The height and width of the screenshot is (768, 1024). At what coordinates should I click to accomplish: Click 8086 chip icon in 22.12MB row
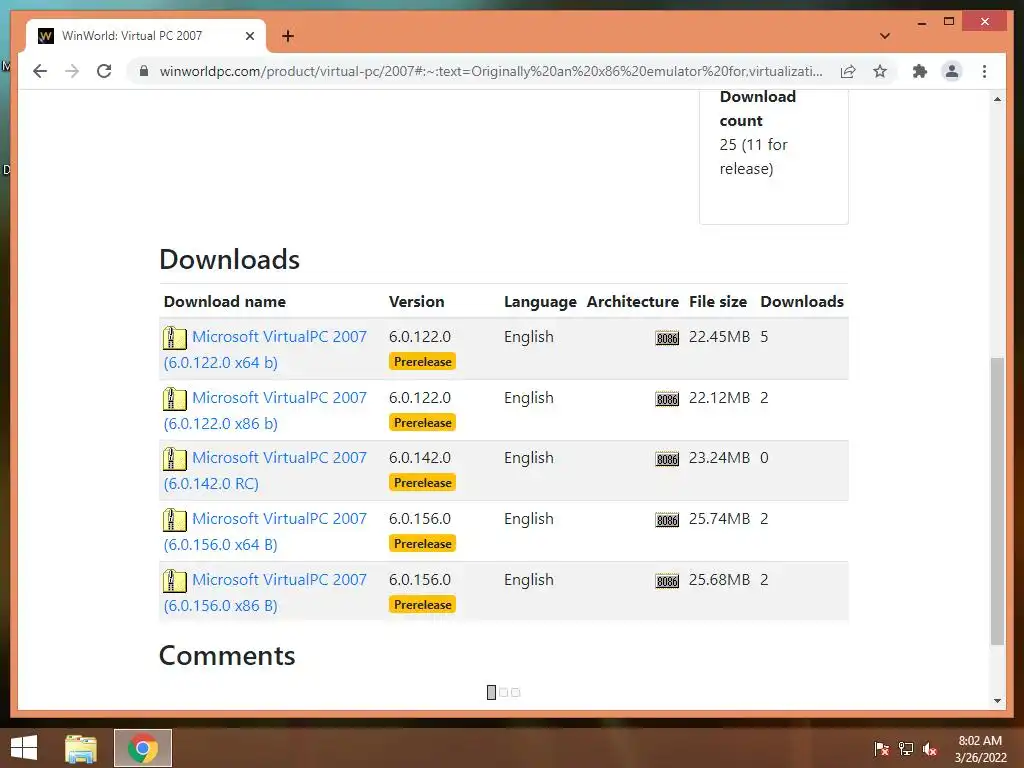point(667,398)
